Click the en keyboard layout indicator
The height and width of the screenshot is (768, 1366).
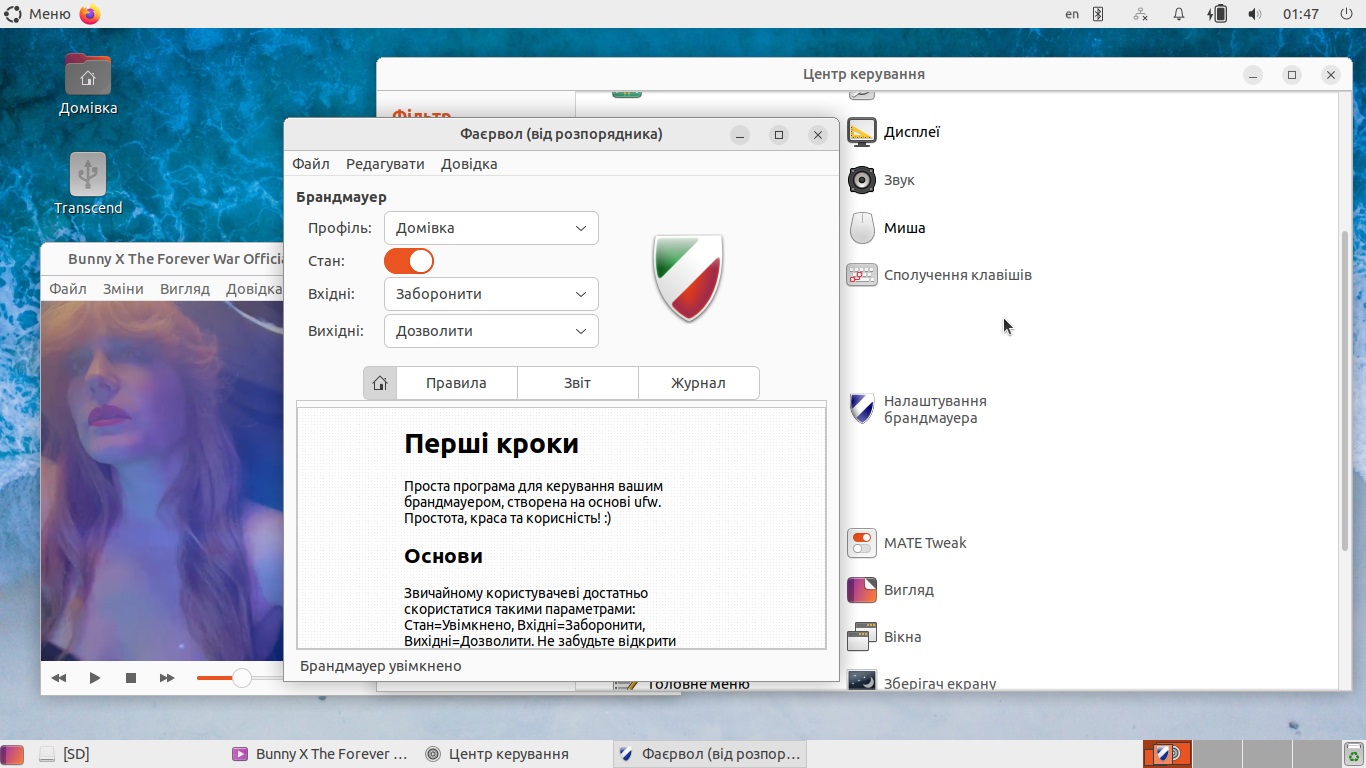coord(1072,14)
